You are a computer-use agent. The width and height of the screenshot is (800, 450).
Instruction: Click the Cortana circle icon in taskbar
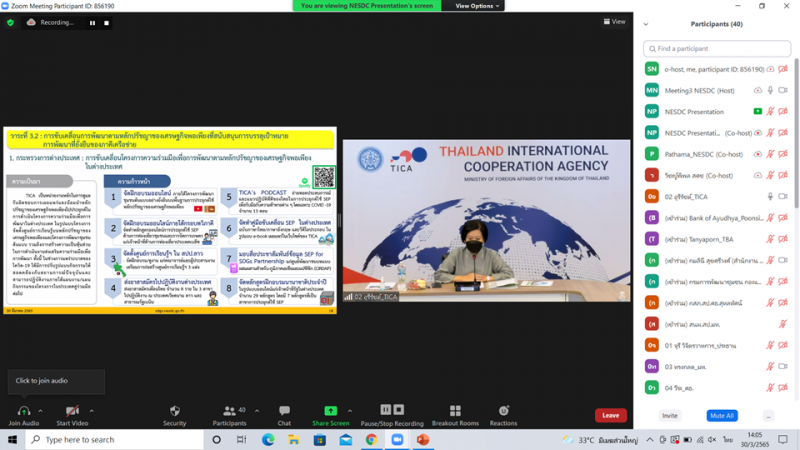(x=216, y=439)
